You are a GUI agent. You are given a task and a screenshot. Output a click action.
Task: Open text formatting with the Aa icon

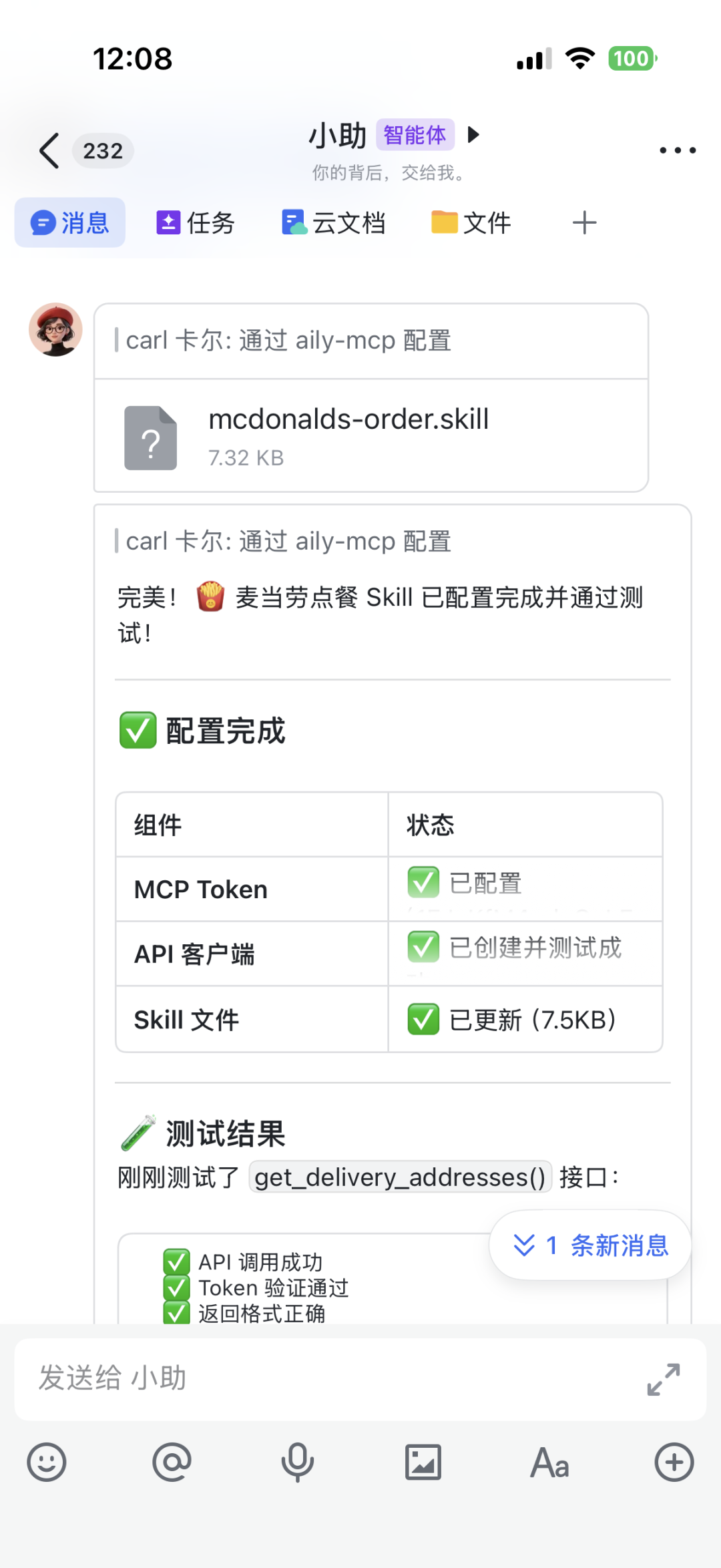tap(549, 1462)
